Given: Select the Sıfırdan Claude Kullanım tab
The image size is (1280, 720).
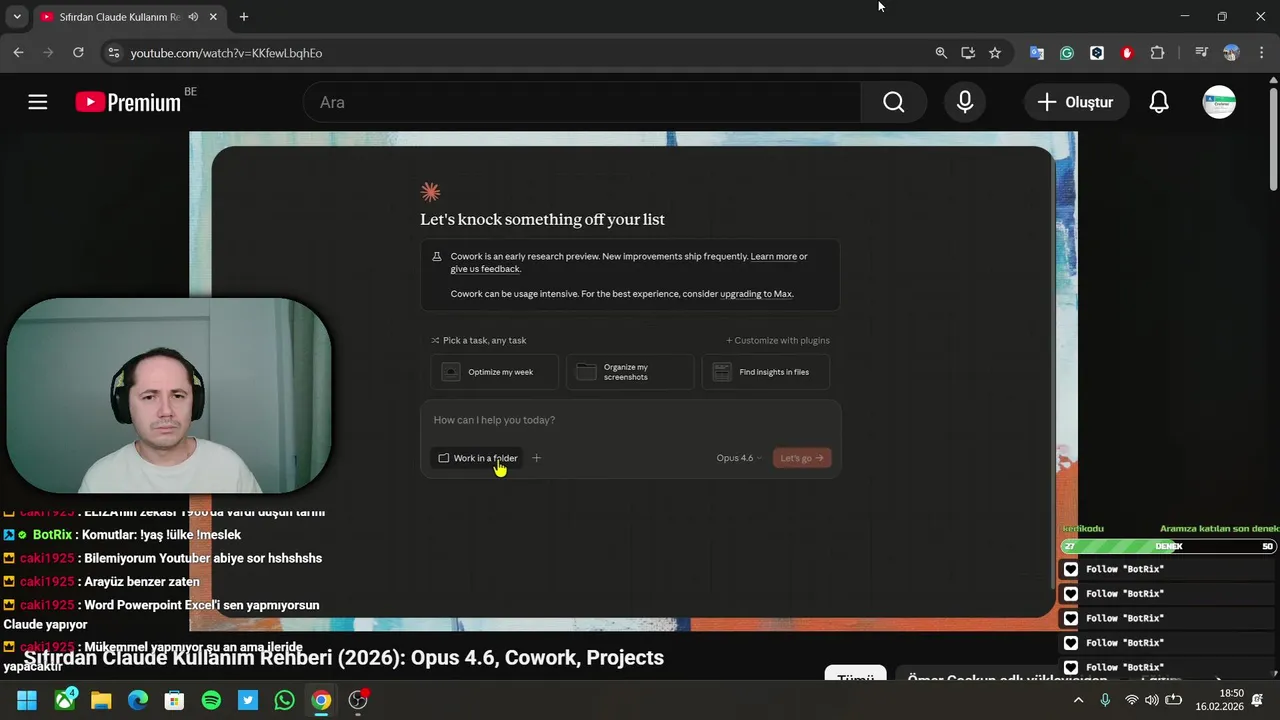Looking at the screenshot, I should point(120,17).
